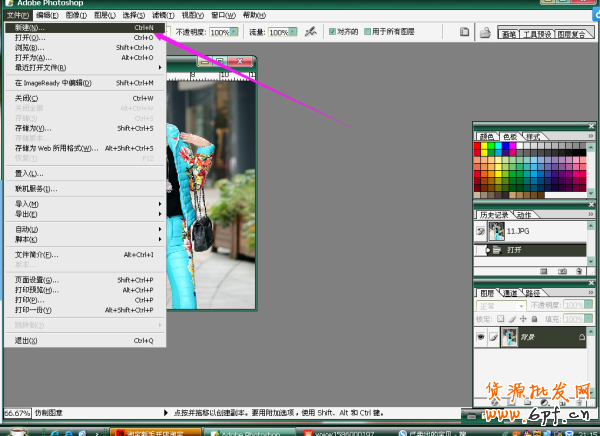The width and height of the screenshot is (600, 436).
Task: Switch to the 通道 (Channels) tab
Action: tap(511, 292)
